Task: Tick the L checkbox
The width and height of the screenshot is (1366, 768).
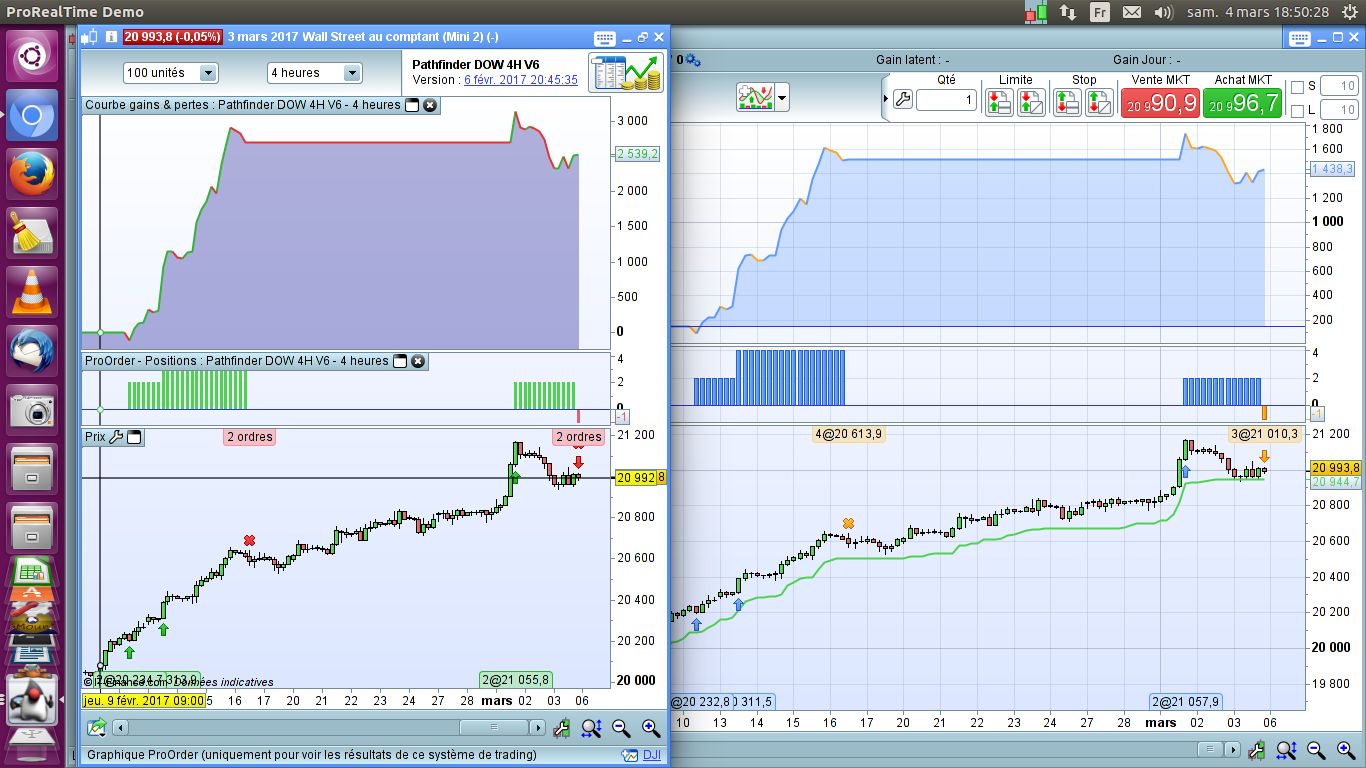Action: (x=1297, y=111)
